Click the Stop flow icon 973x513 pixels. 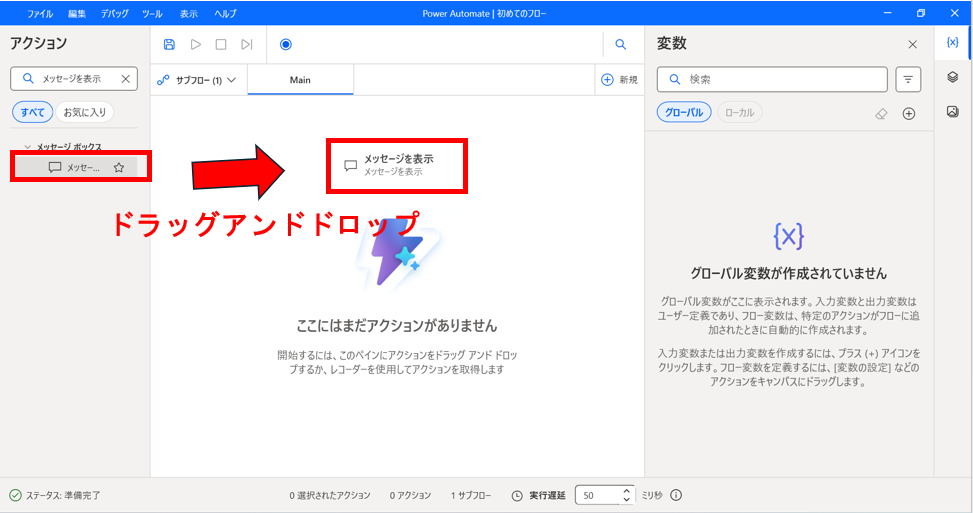click(x=221, y=45)
